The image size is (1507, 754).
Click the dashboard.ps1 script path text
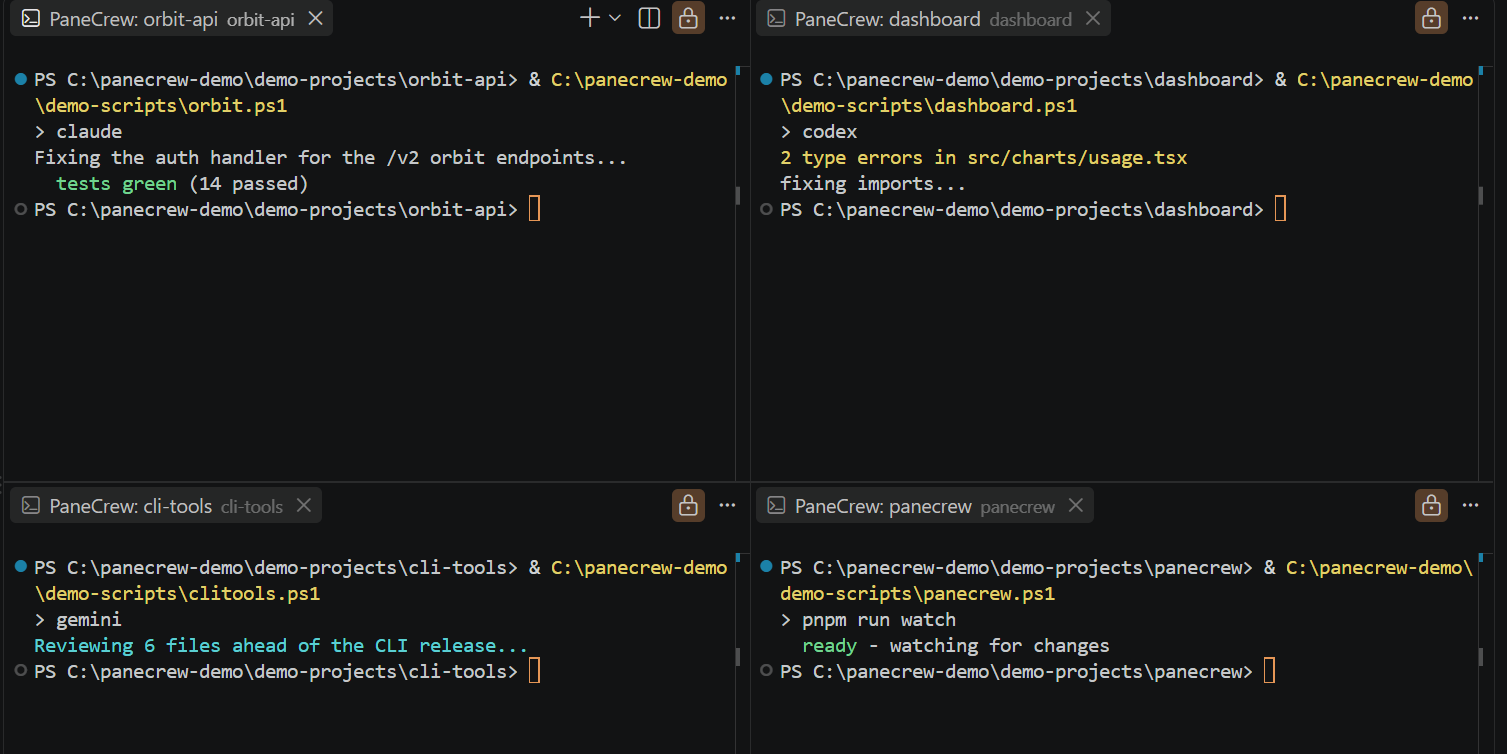(929, 105)
